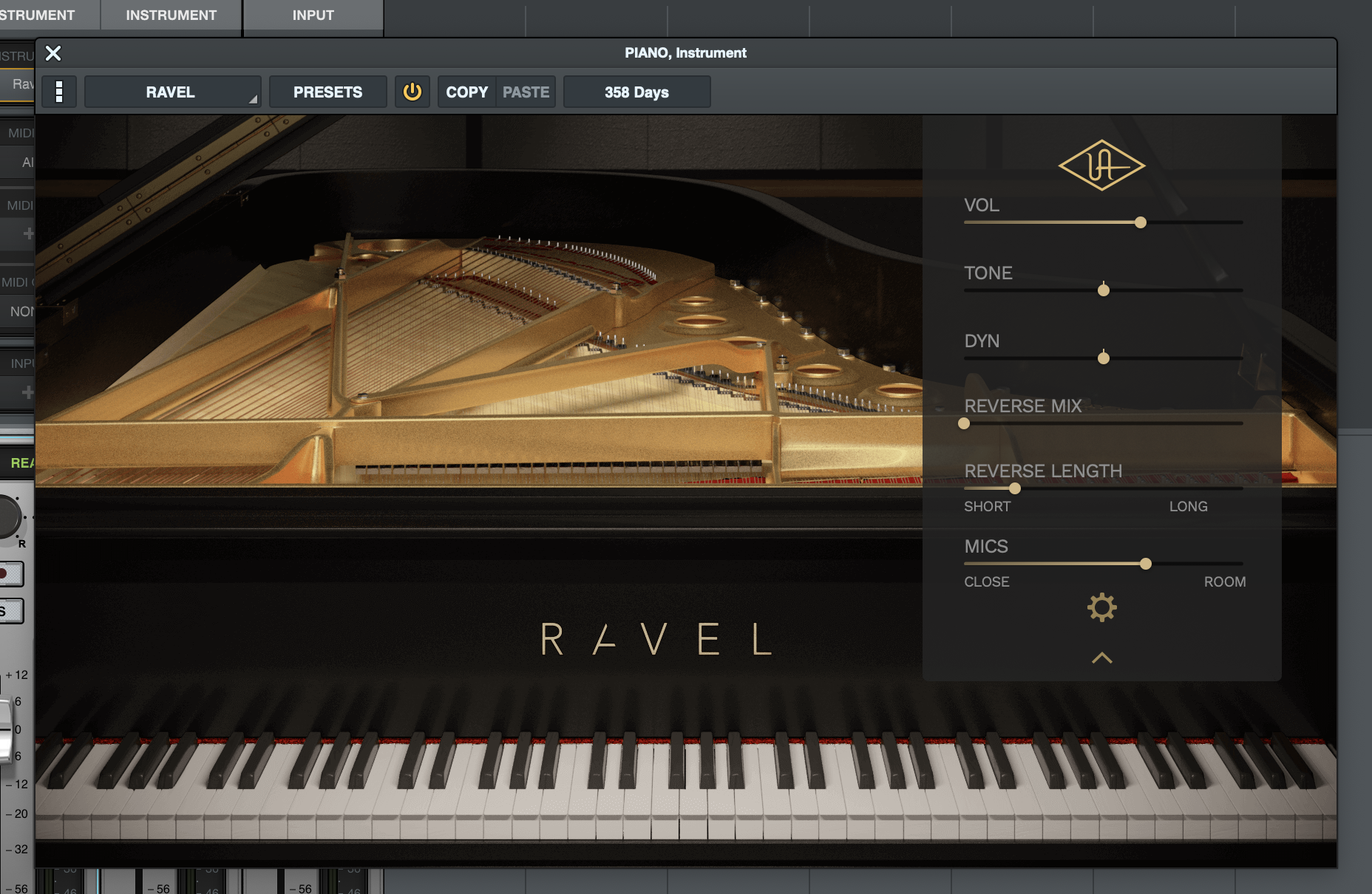Open the plugin options menu with three dots

[59, 92]
